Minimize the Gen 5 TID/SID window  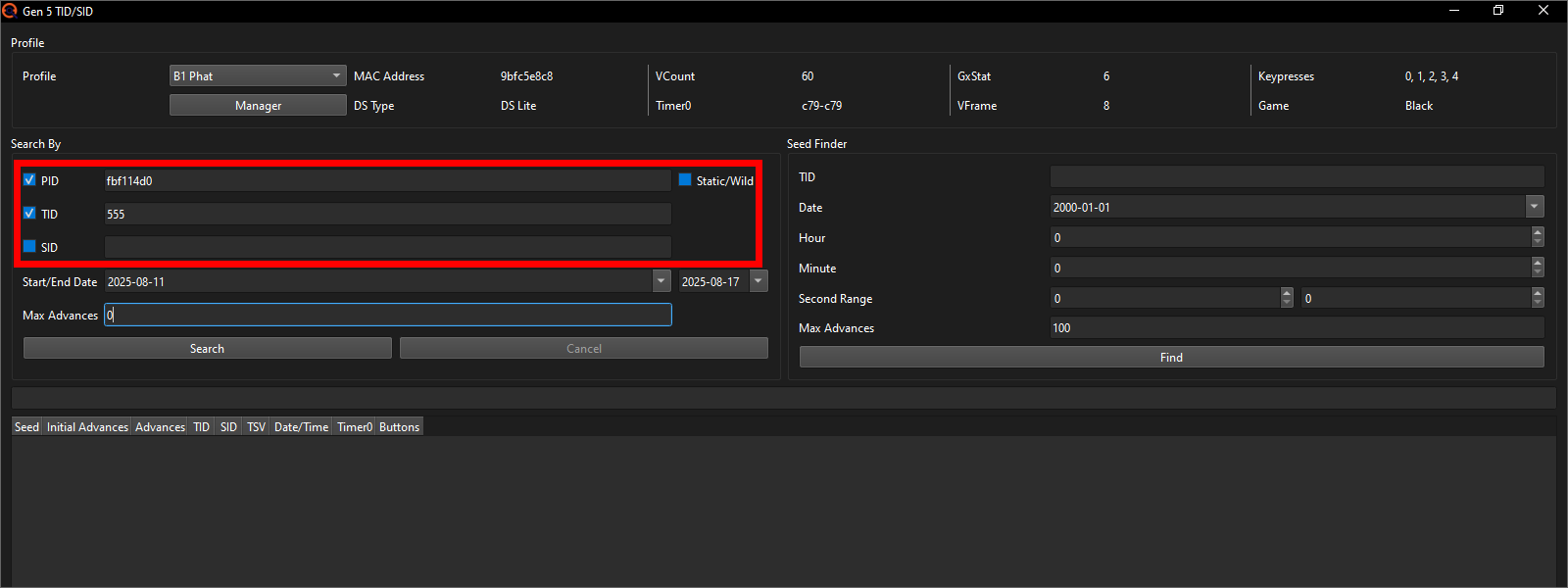pyautogui.click(x=1454, y=11)
